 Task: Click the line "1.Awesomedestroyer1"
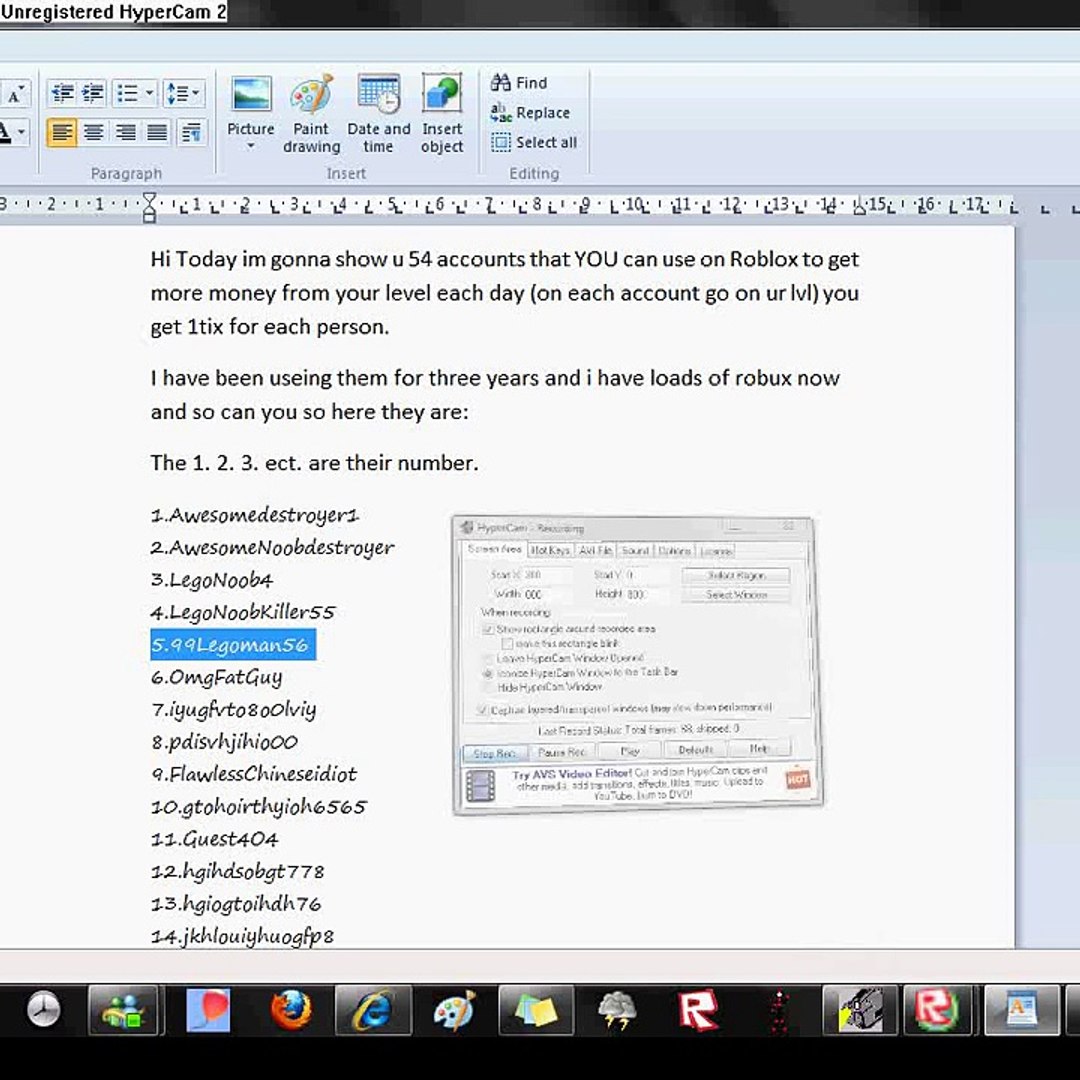(255, 515)
